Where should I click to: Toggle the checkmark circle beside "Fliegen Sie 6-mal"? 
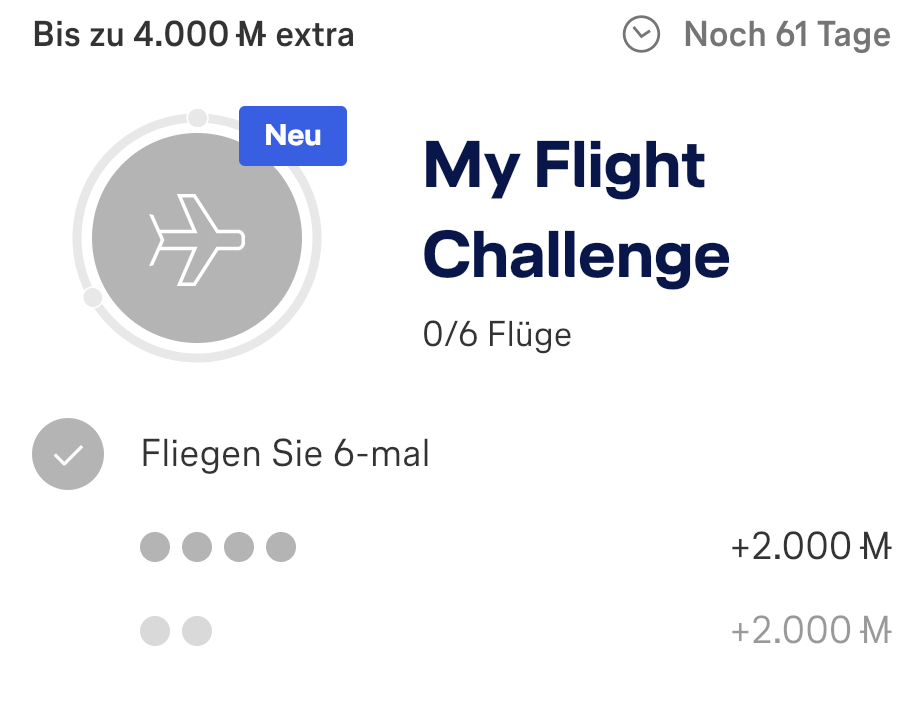[x=68, y=454]
